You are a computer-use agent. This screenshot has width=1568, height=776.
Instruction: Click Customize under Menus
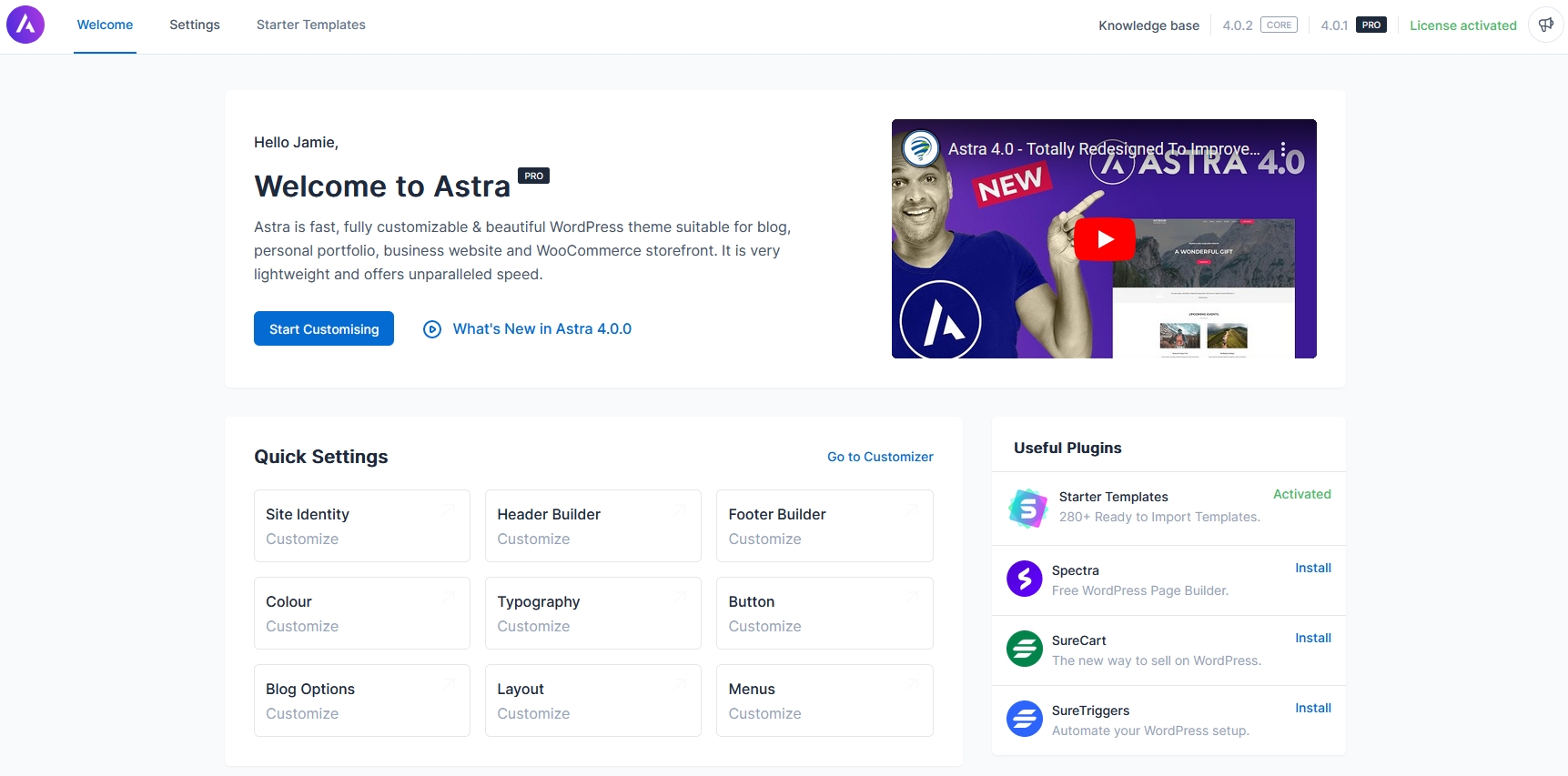pyautogui.click(x=764, y=713)
